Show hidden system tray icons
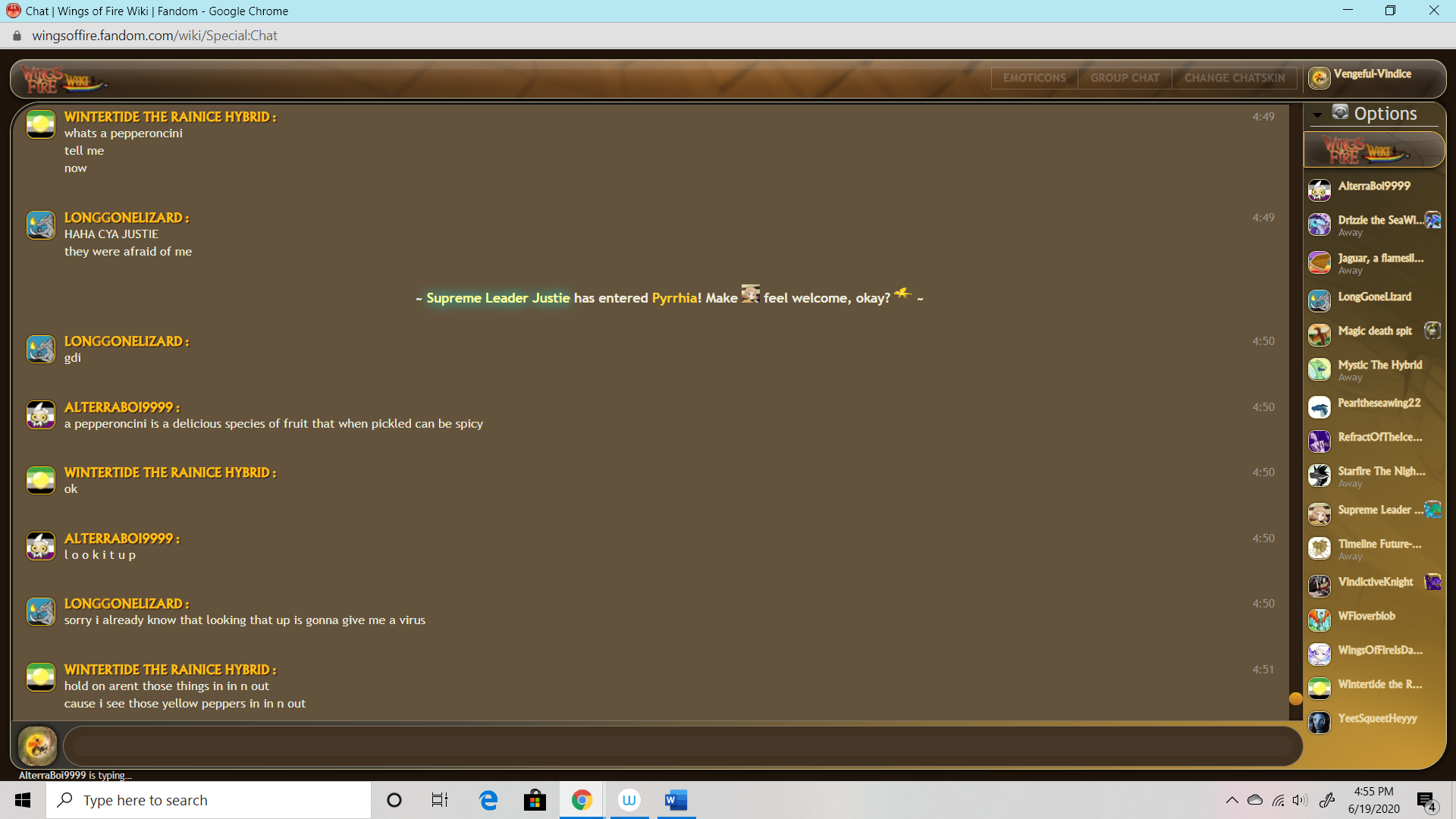This screenshot has width=1456, height=819. click(x=1232, y=800)
